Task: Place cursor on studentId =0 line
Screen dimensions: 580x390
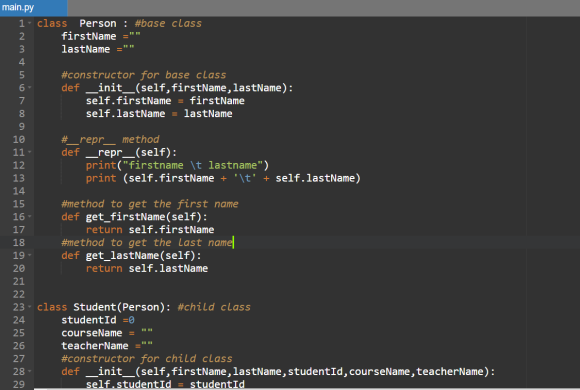Action: click(98, 320)
